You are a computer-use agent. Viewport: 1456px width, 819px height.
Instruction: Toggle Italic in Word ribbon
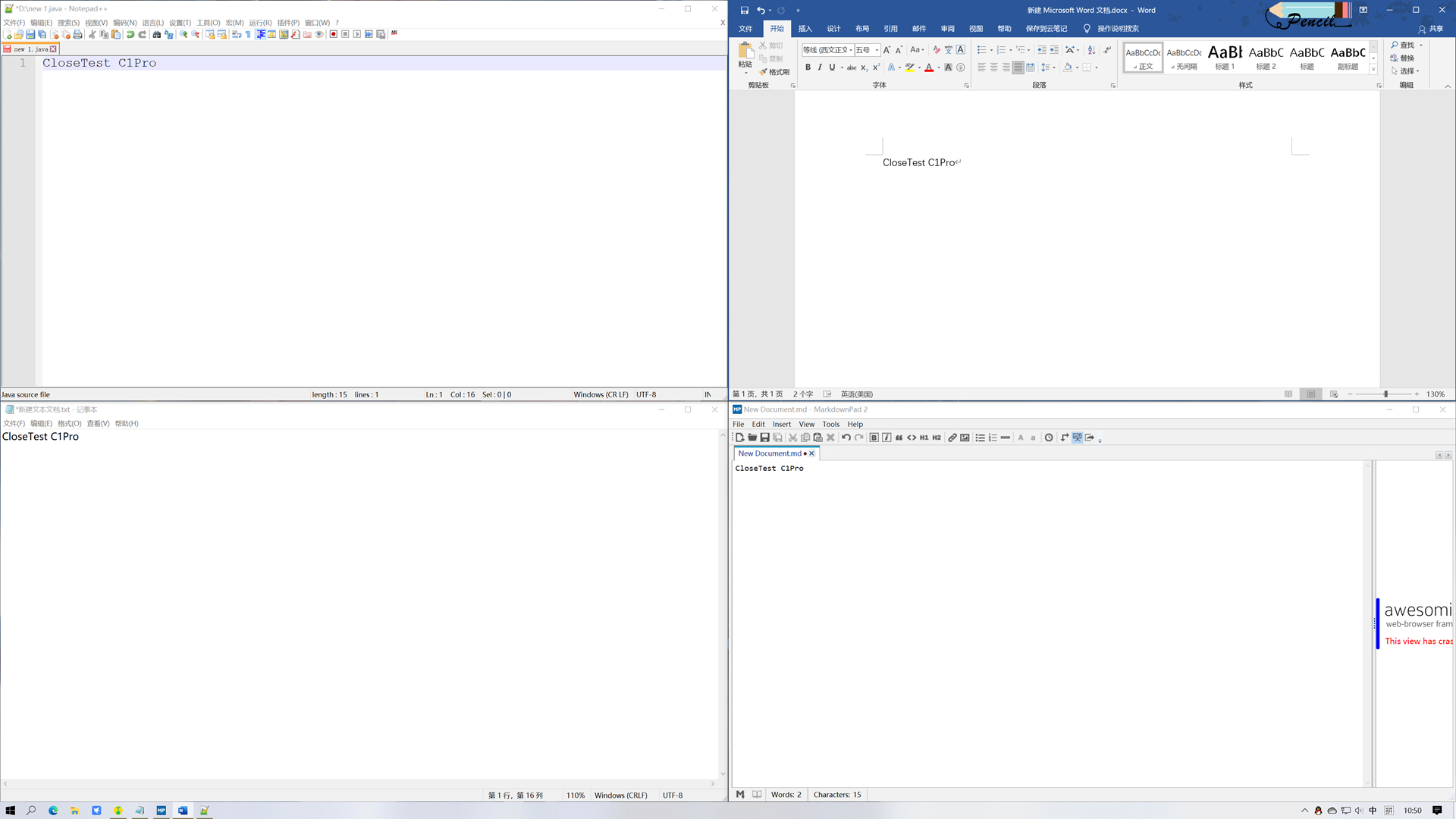(x=820, y=67)
